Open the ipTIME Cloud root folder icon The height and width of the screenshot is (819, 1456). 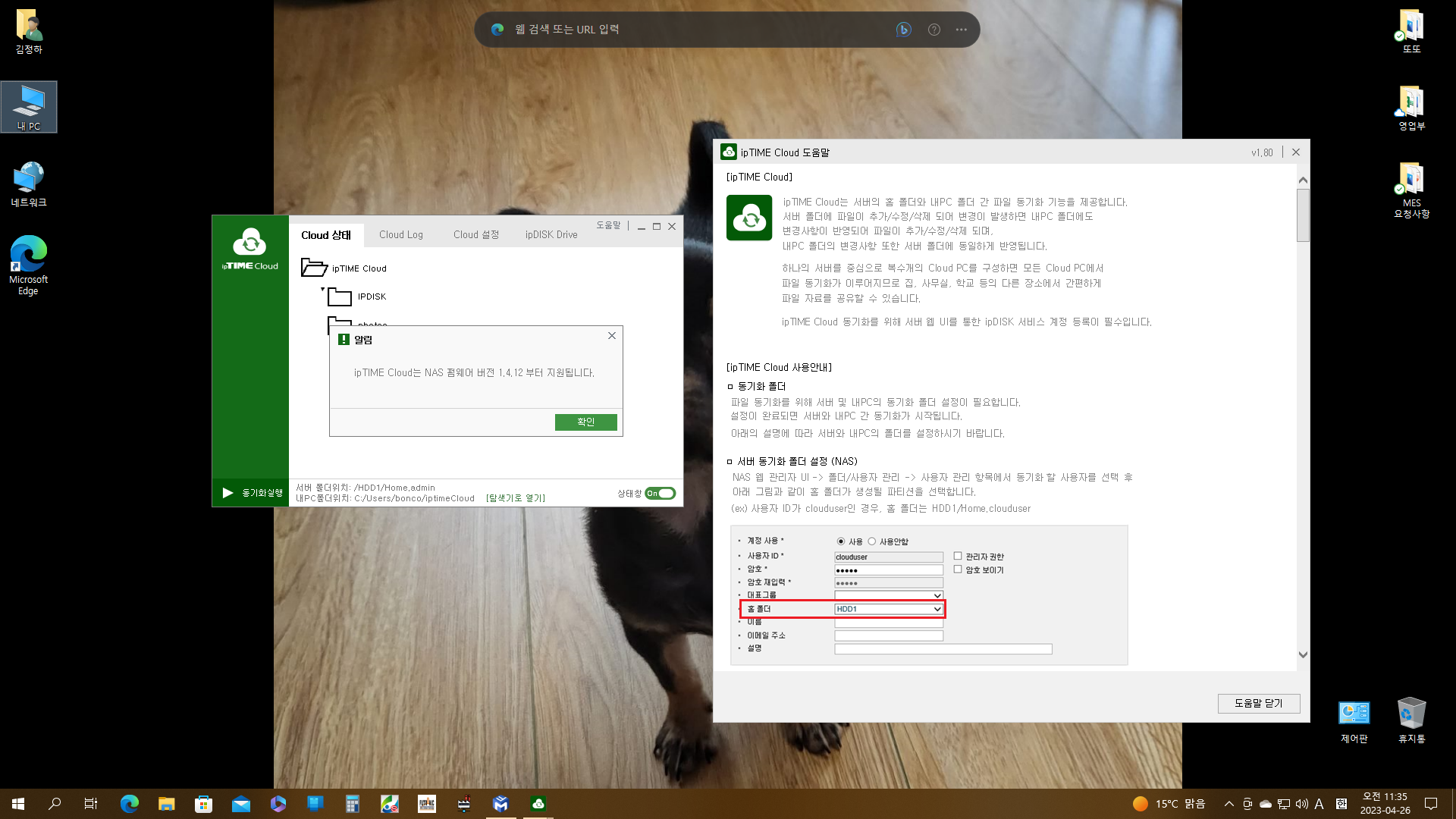[314, 268]
